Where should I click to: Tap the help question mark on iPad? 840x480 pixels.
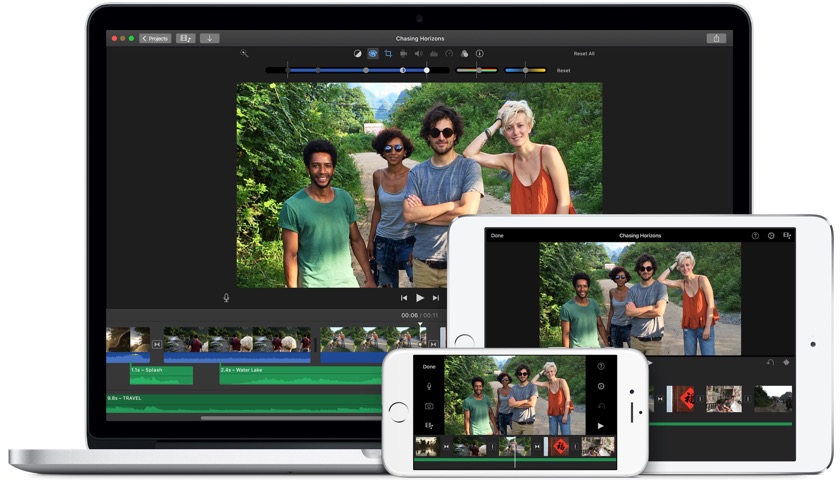click(x=755, y=236)
